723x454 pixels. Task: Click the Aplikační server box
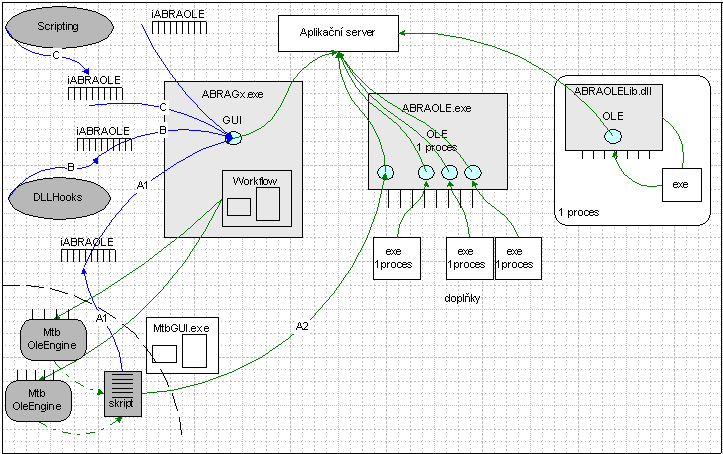[338, 33]
